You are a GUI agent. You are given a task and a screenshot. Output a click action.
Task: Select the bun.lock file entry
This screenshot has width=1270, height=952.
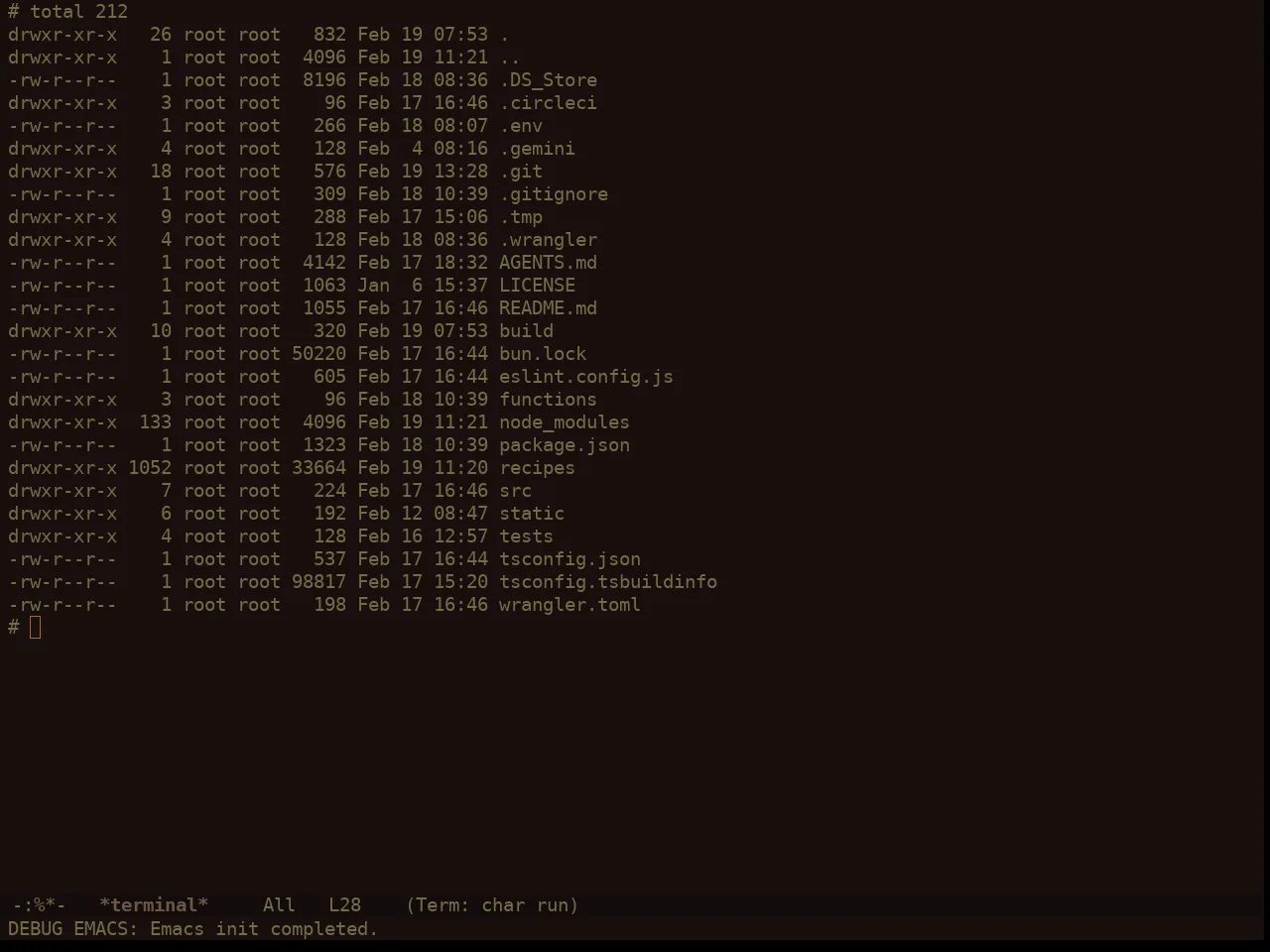[543, 354]
